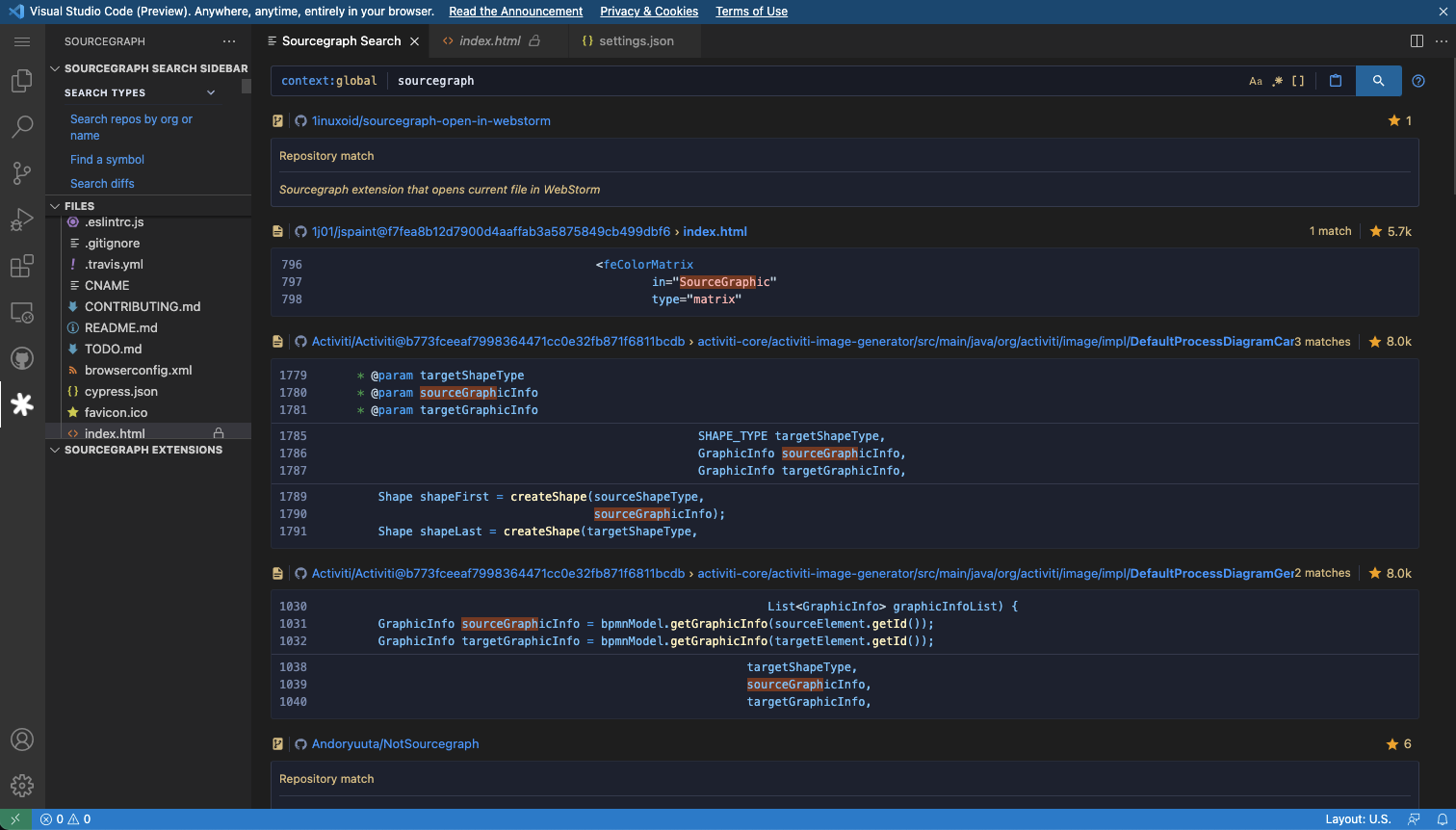Viewport: 1456px width, 830px height.
Task: Open the Accounts menu icon
Action: tap(22, 739)
